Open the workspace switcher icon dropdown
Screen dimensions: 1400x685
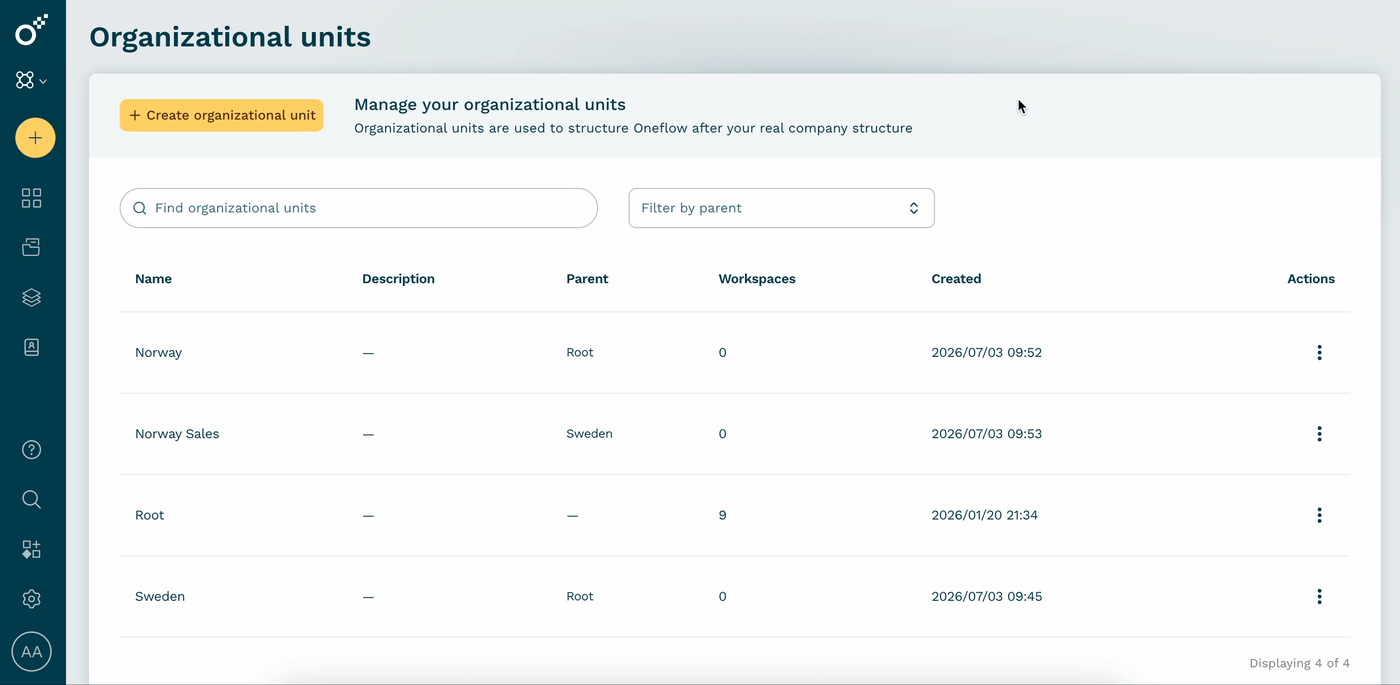tap(32, 81)
